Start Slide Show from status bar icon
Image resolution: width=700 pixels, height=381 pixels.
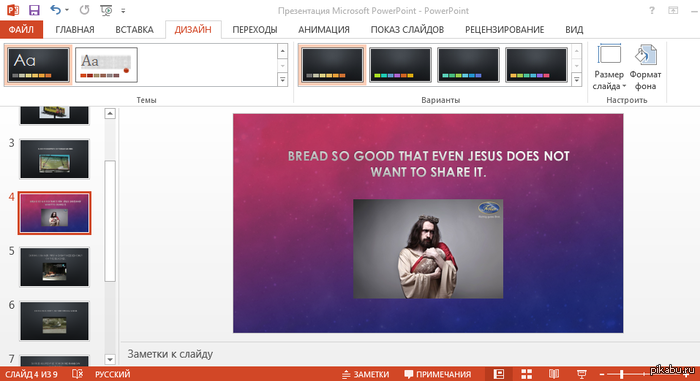coord(581,374)
